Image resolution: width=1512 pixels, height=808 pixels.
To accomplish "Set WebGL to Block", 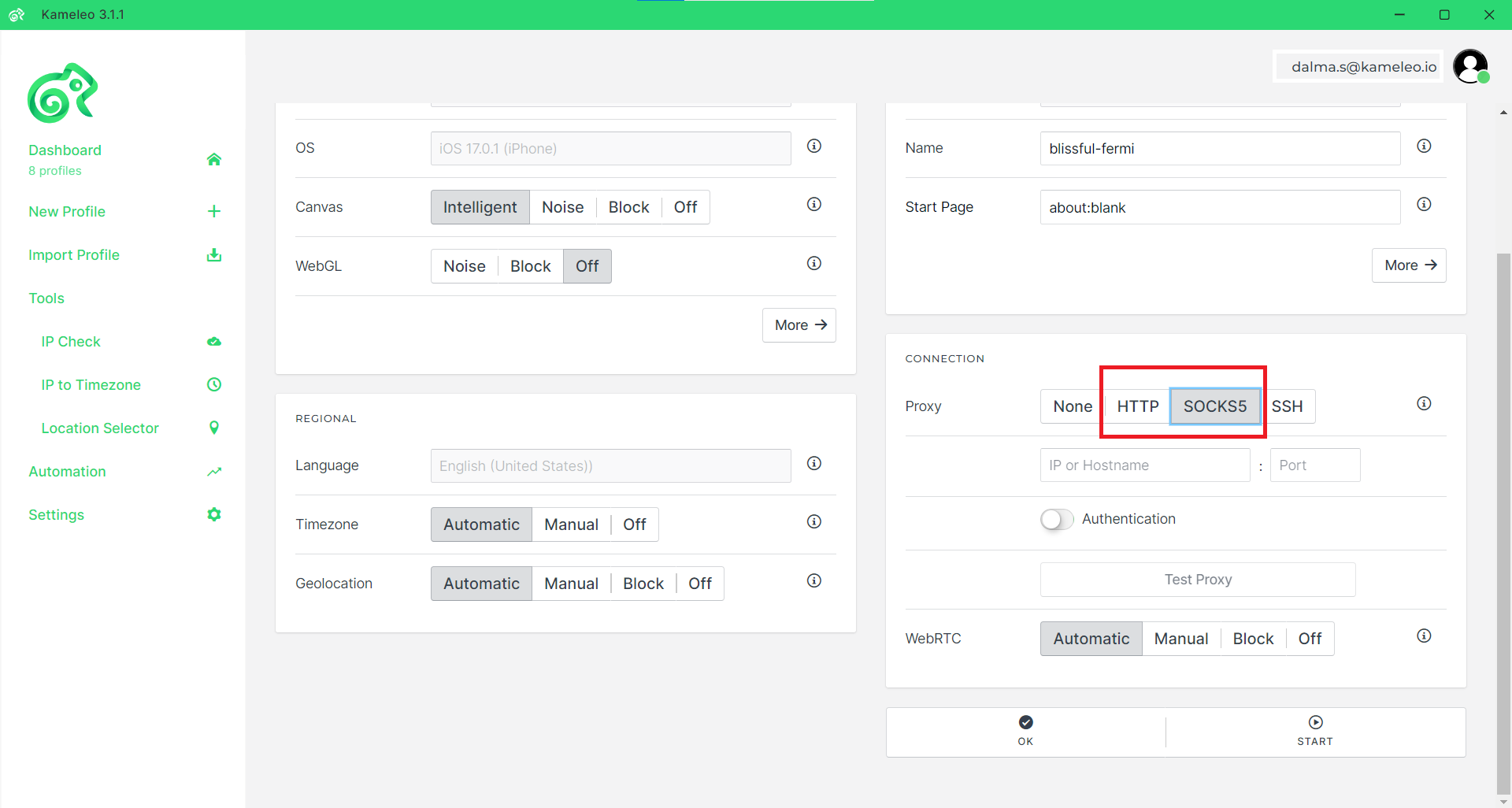I will pyautogui.click(x=530, y=266).
